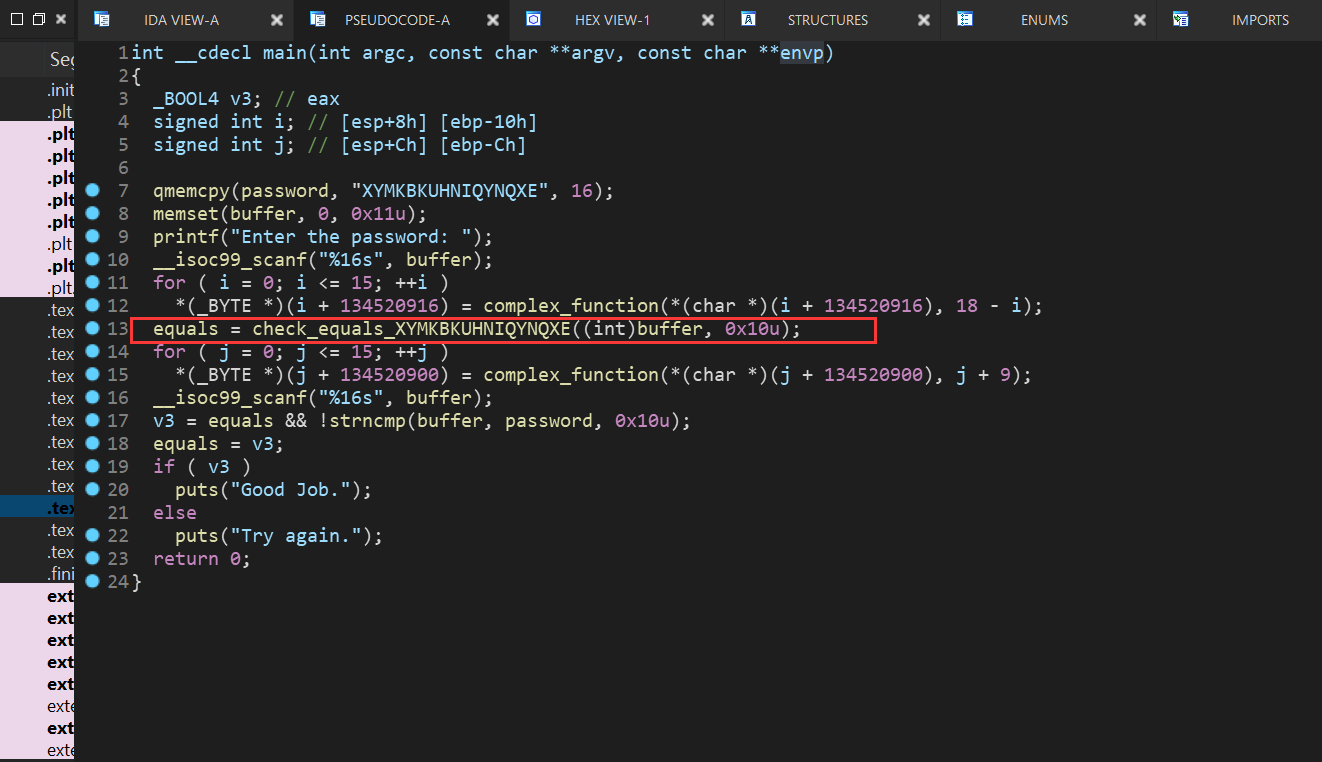Click 'equals = v3;' on line 18
The image size is (1322, 762).
point(219,444)
